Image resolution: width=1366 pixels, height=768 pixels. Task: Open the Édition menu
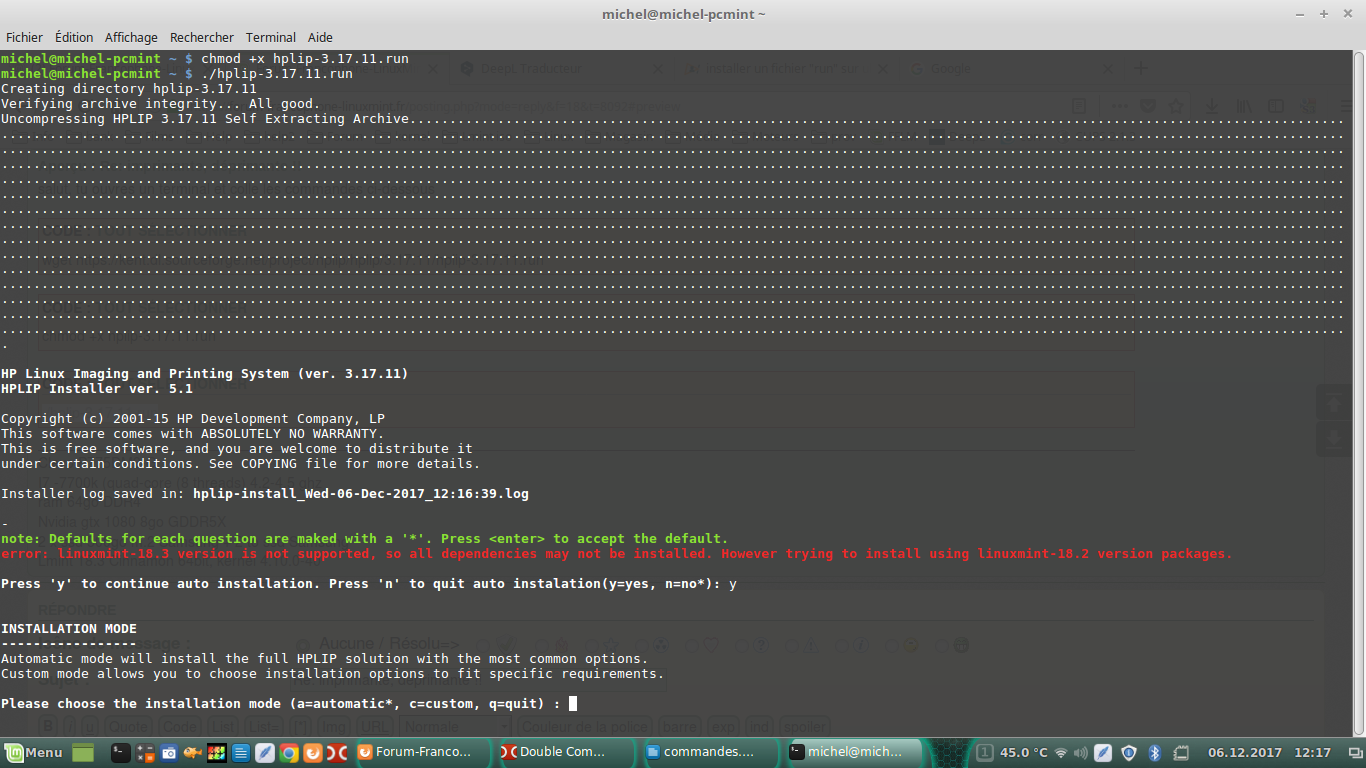coord(74,37)
